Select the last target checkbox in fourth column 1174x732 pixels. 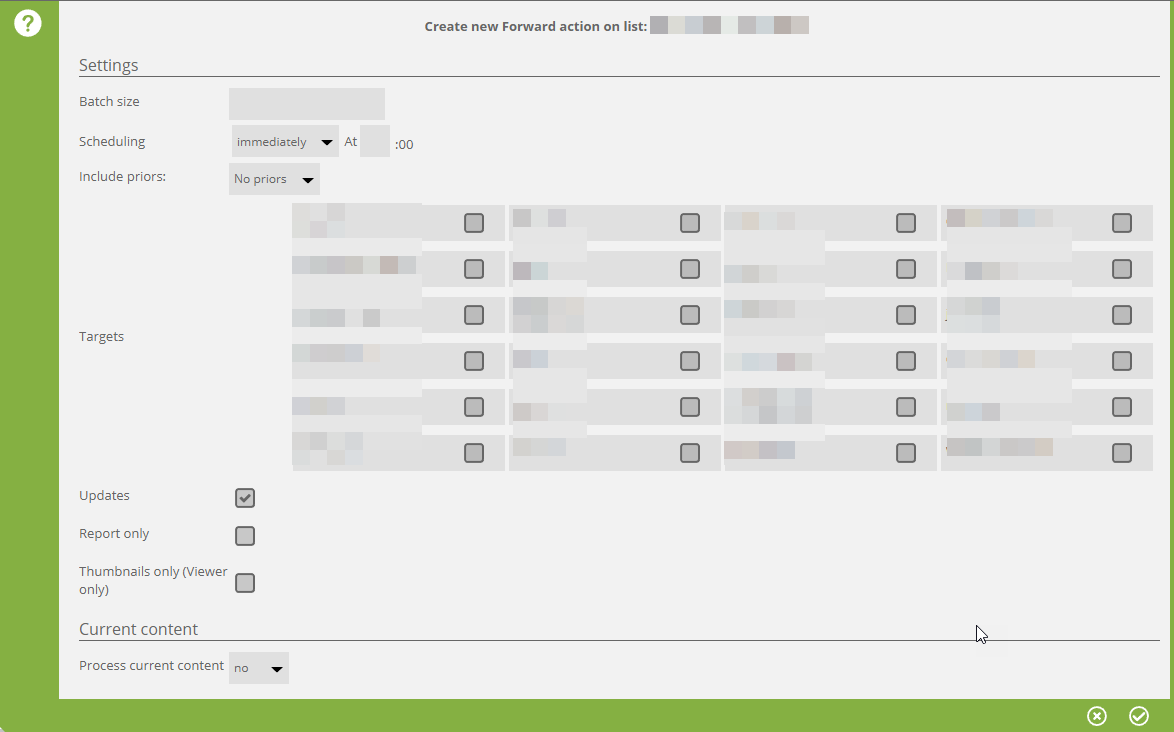1122,453
